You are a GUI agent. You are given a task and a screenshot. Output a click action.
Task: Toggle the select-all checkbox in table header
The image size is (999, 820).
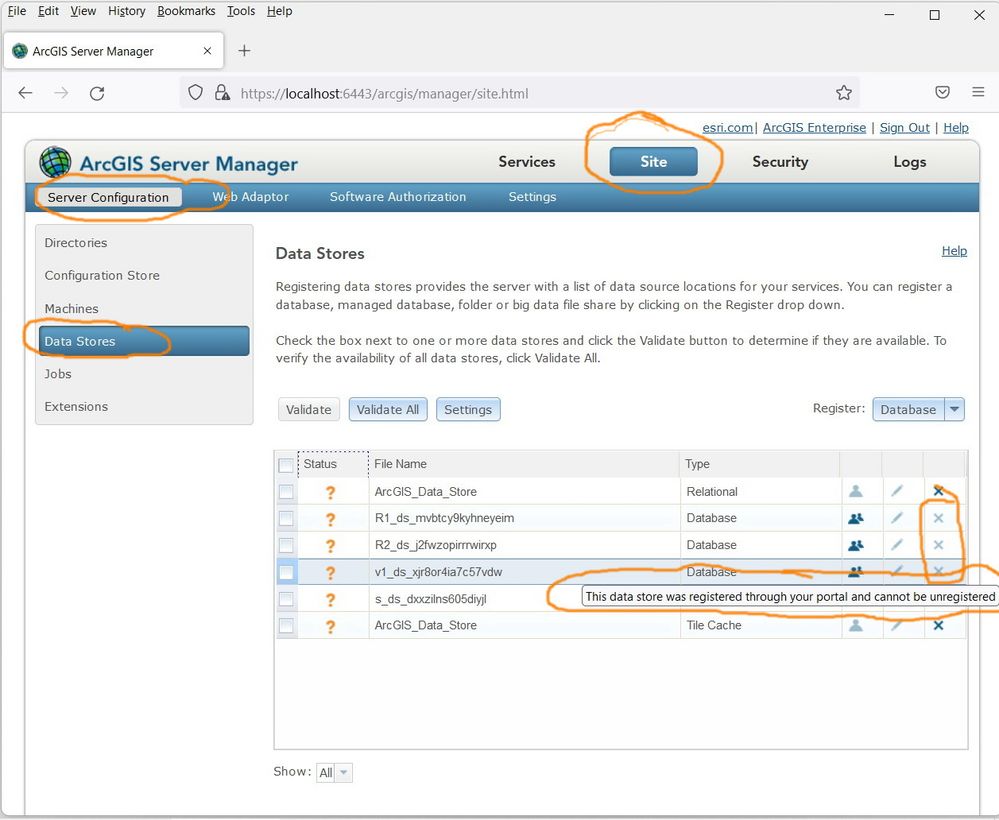(286, 464)
